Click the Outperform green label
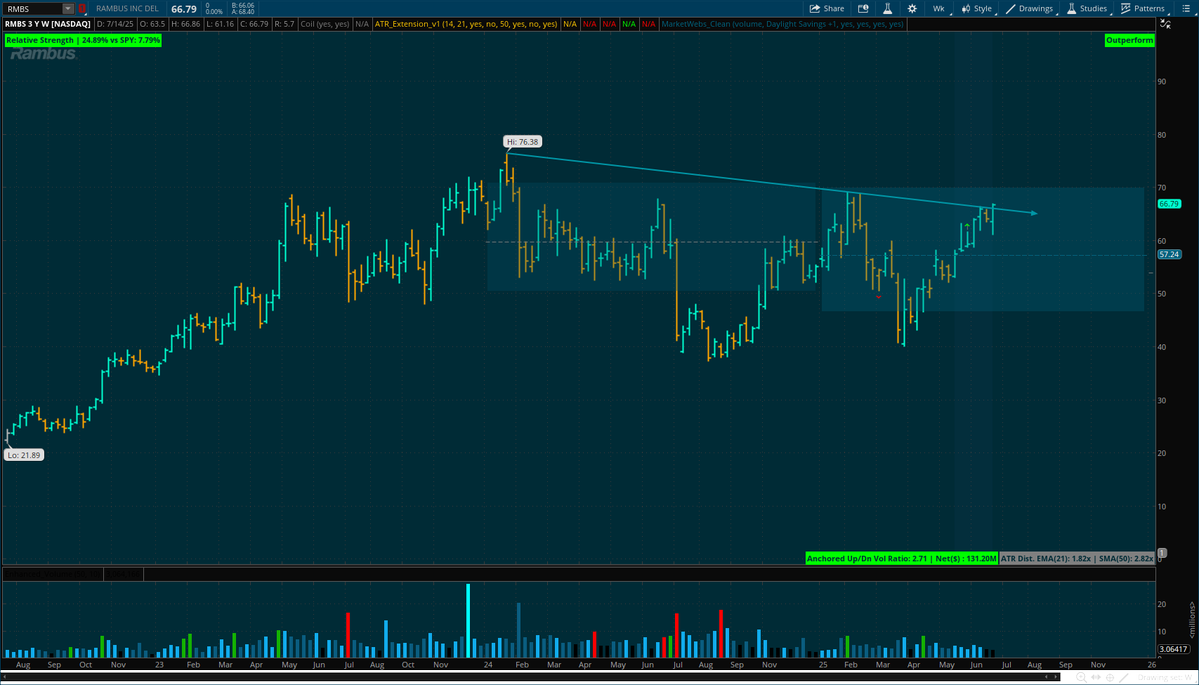Image resolution: width=1199 pixels, height=685 pixels. pos(1129,41)
